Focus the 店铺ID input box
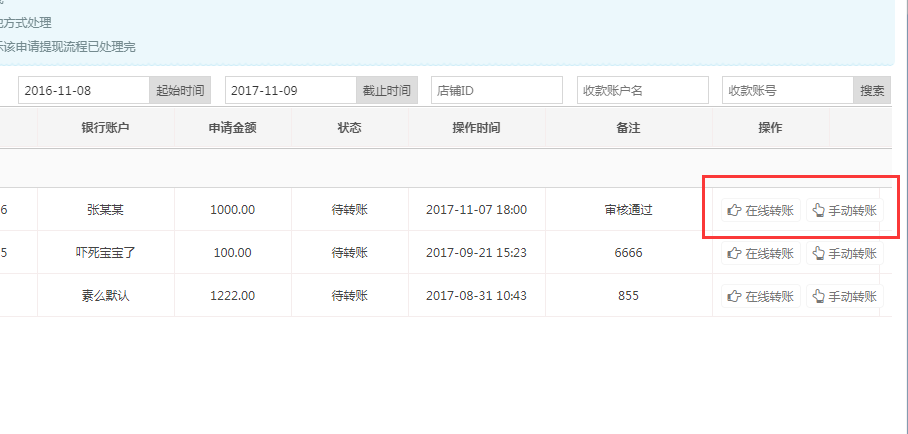Viewport: 908px width, 434px height. [x=497, y=90]
